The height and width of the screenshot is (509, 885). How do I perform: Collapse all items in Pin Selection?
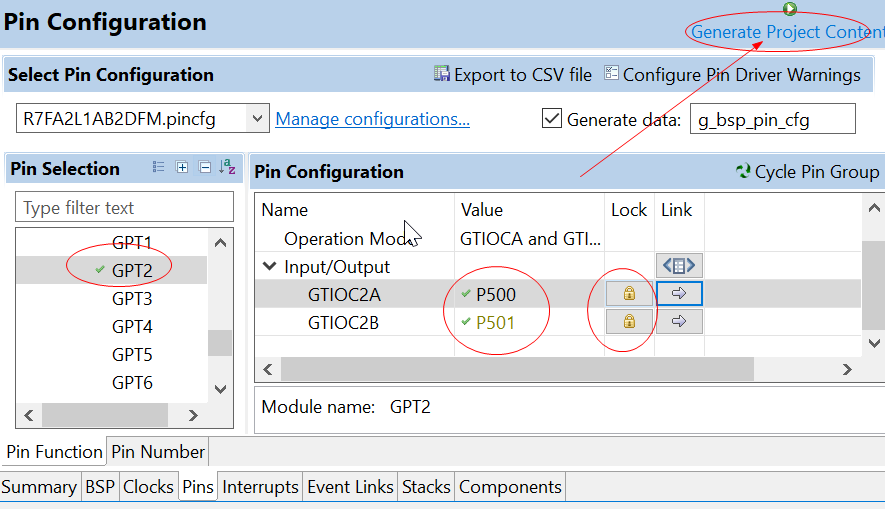pyautogui.click(x=205, y=168)
